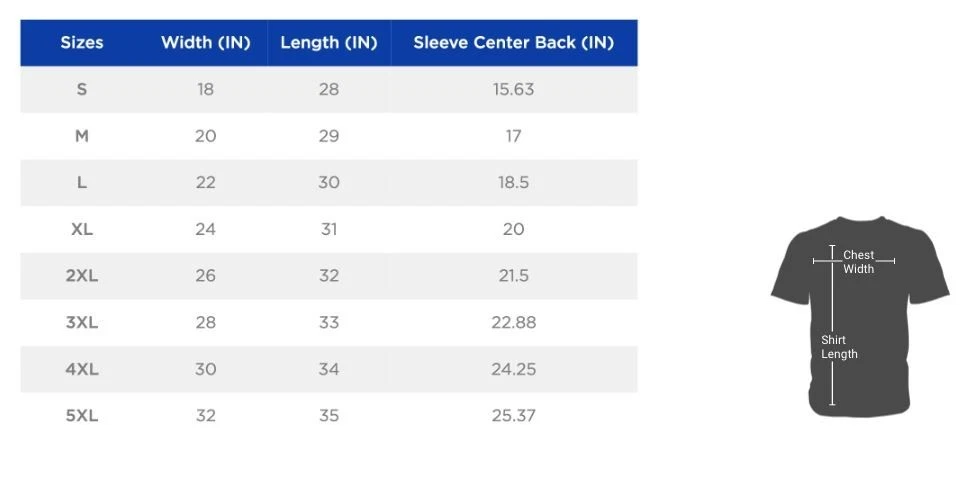Select the 3XL size row label
Image resolution: width=968 pixels, height=480 pixels.
tap(82, 322)
